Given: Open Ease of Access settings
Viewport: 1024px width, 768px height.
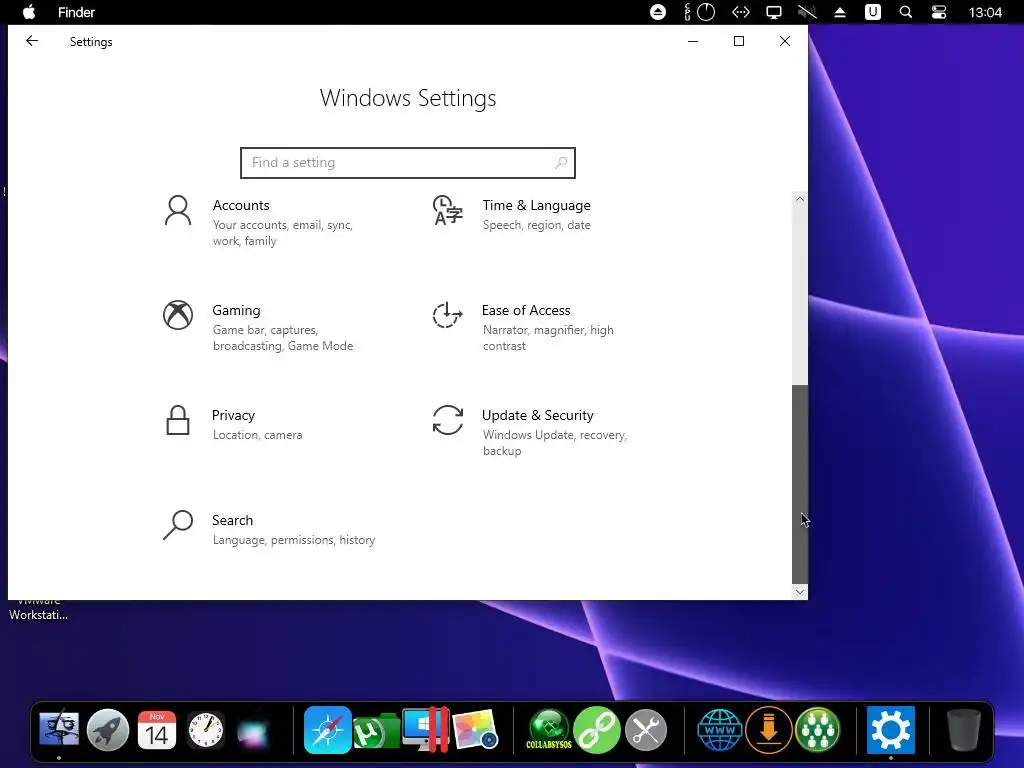Looking at the screenshot, I should tap(522, 327).
